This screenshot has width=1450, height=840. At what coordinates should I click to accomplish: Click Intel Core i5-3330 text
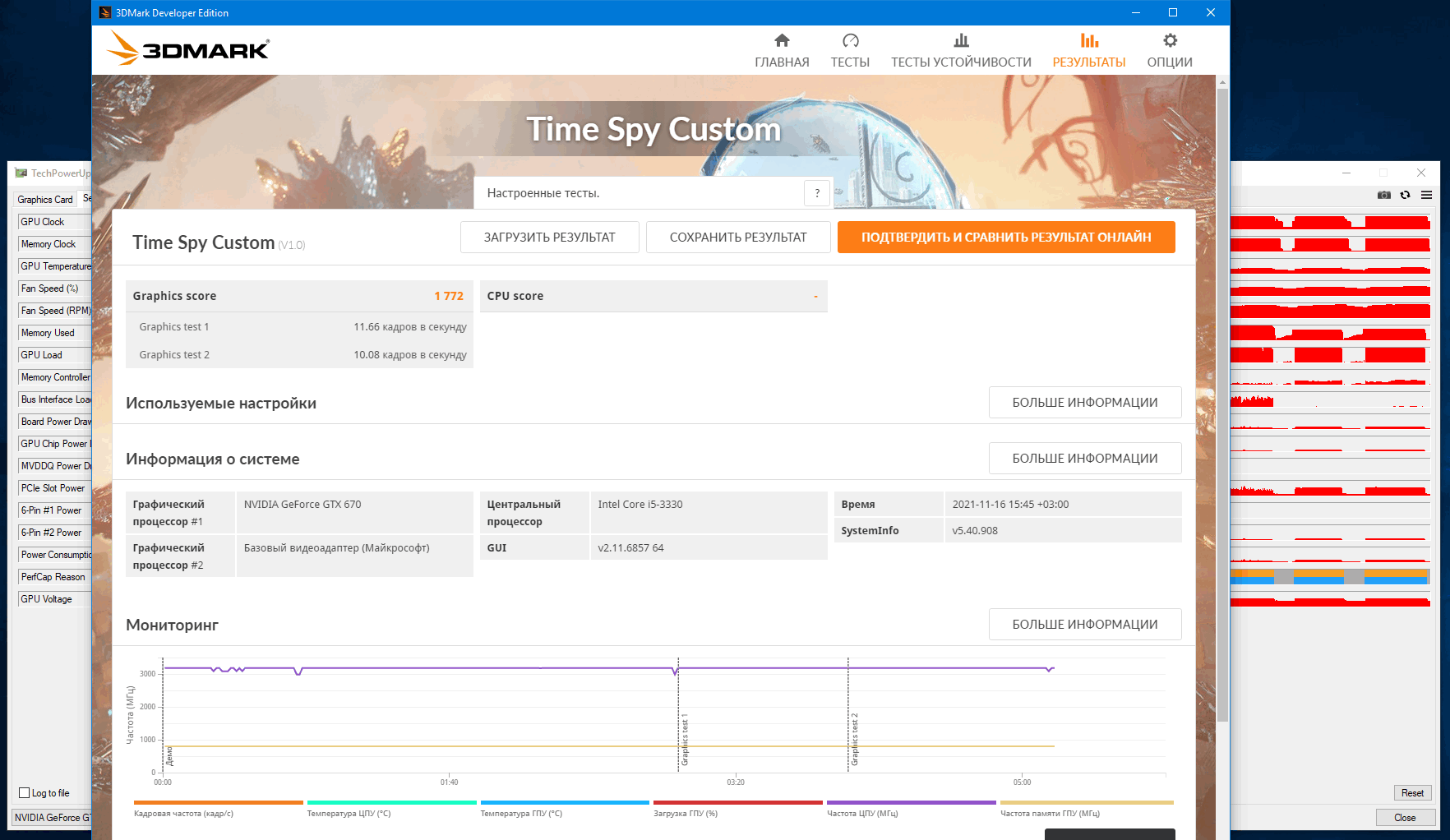pyautogui.click(x=640, y=505)
